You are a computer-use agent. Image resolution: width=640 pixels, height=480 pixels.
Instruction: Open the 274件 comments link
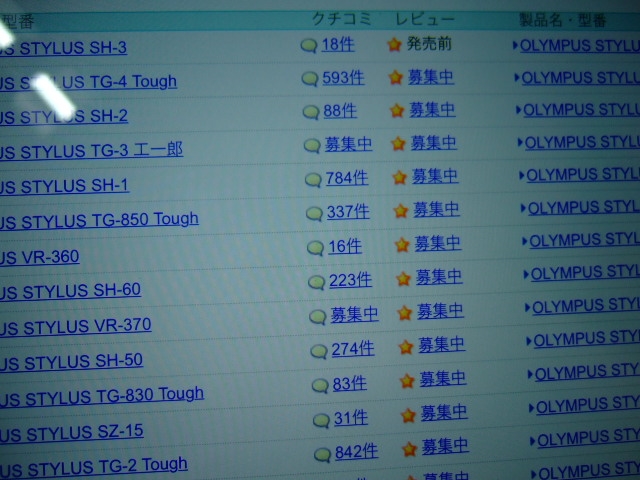click(x=353, y=349)
